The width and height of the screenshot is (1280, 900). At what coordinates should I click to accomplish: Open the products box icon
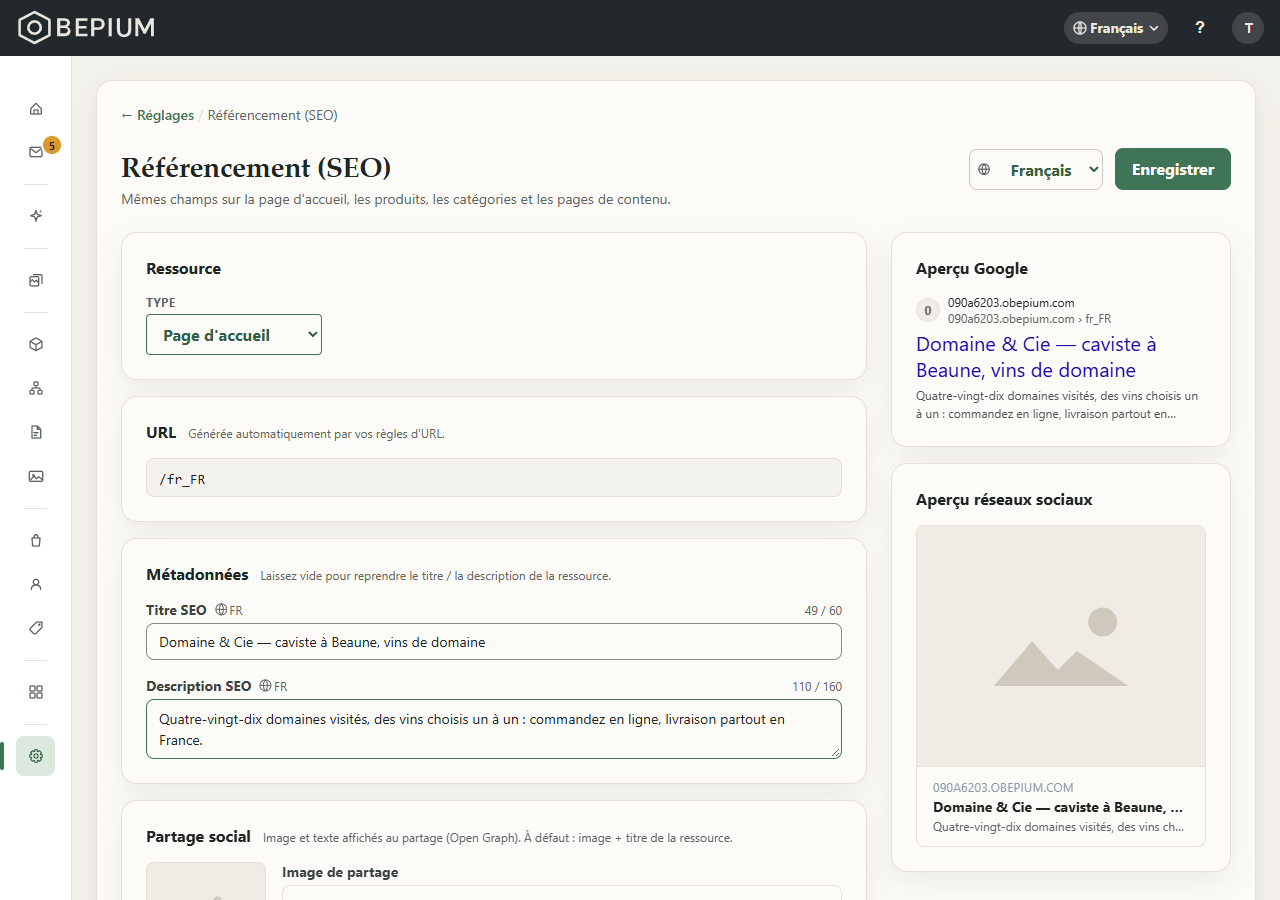click(36, 344)
